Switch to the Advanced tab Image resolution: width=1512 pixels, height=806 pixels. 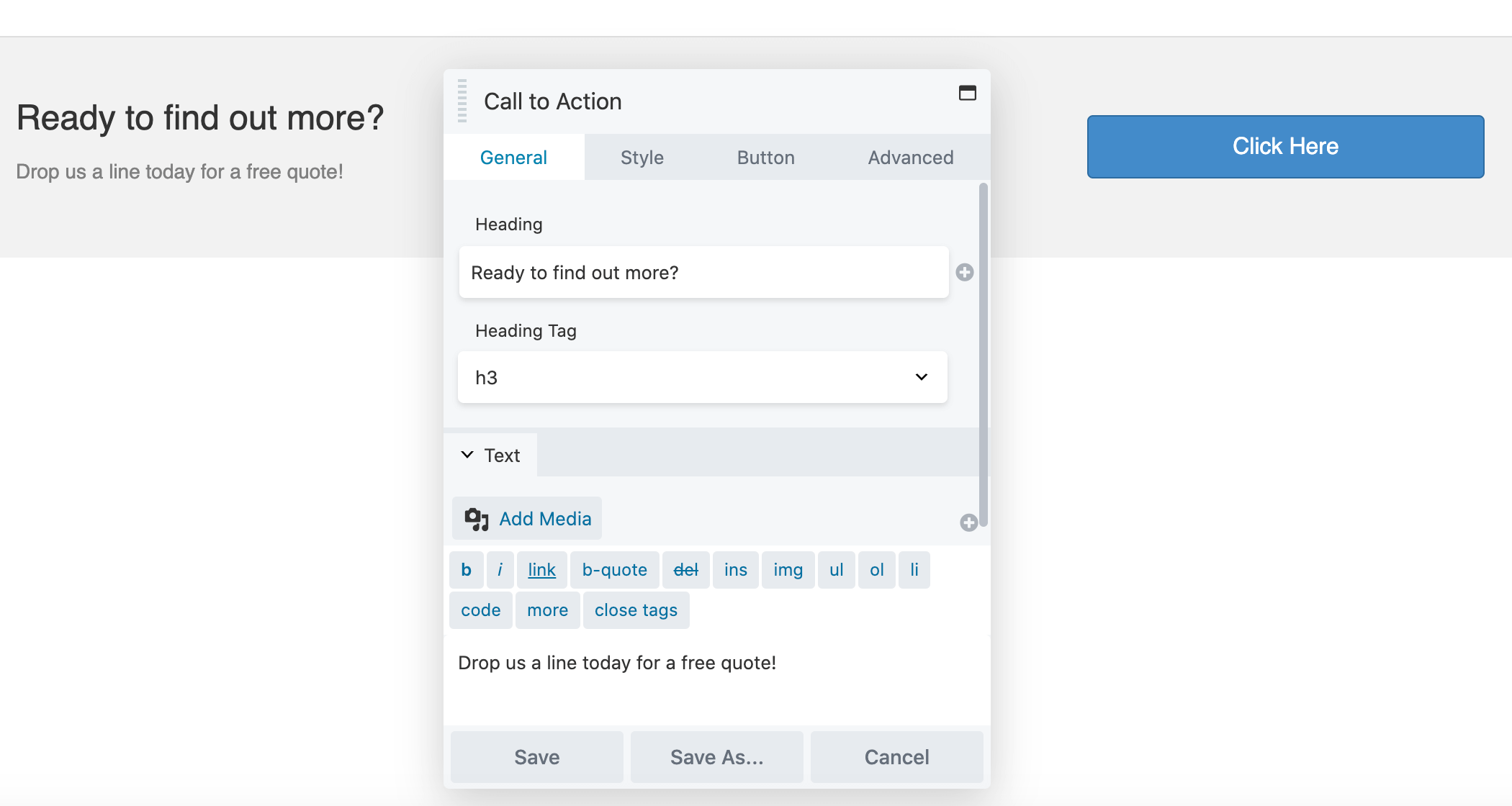pos(910,157)
